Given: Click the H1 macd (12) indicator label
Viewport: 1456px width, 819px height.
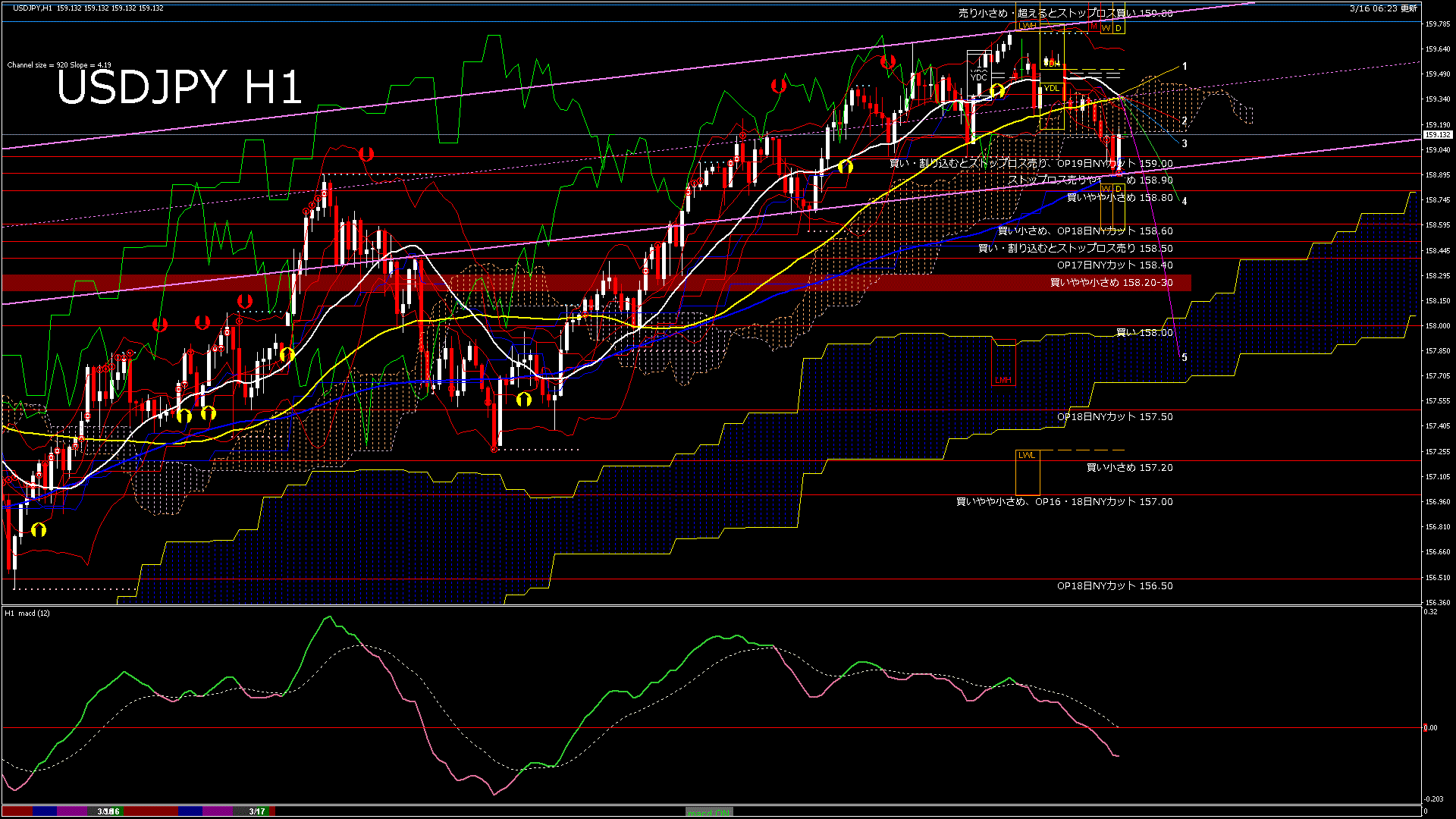Looking at the screenshot, I should pos(27,613).
